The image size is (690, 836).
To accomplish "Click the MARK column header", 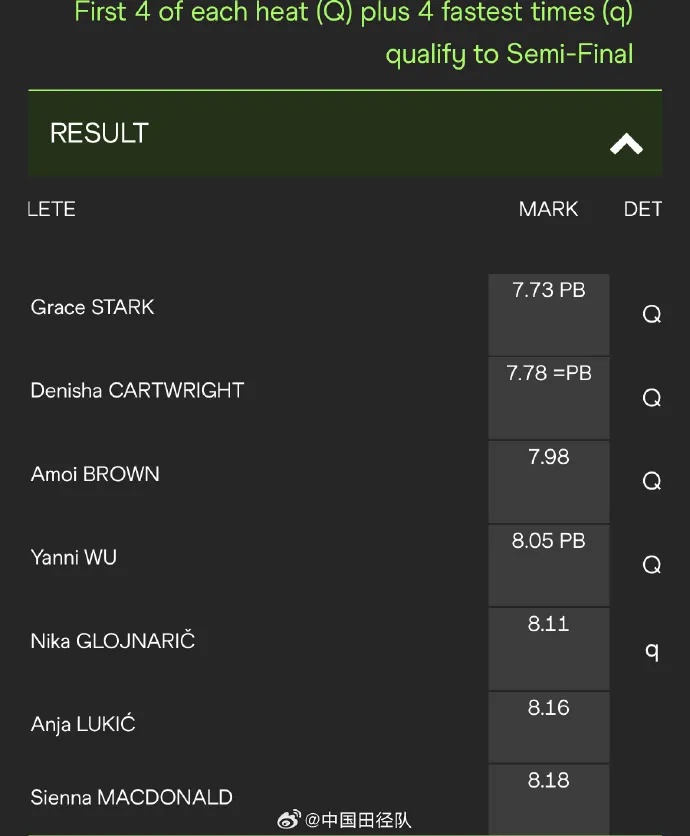I will [548, 209].
